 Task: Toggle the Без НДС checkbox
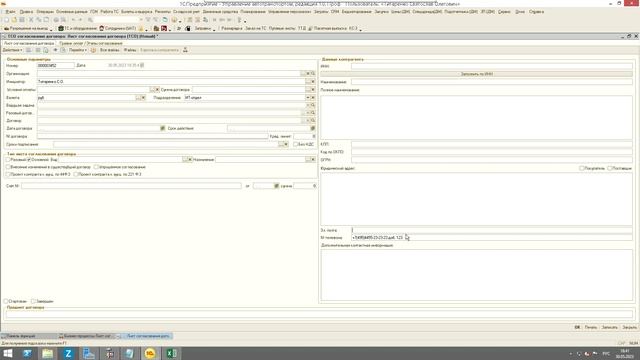[x=296, y=144]
